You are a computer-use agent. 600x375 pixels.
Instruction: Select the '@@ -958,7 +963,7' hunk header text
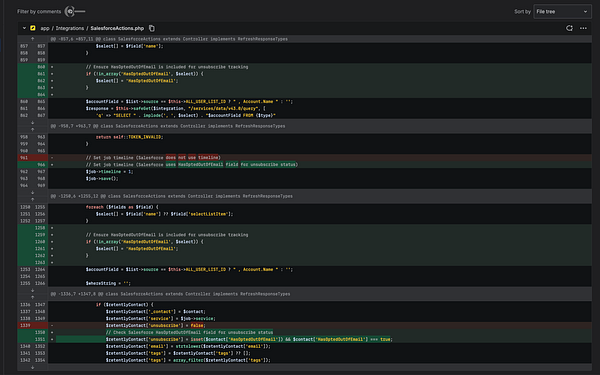coord(168,126)
